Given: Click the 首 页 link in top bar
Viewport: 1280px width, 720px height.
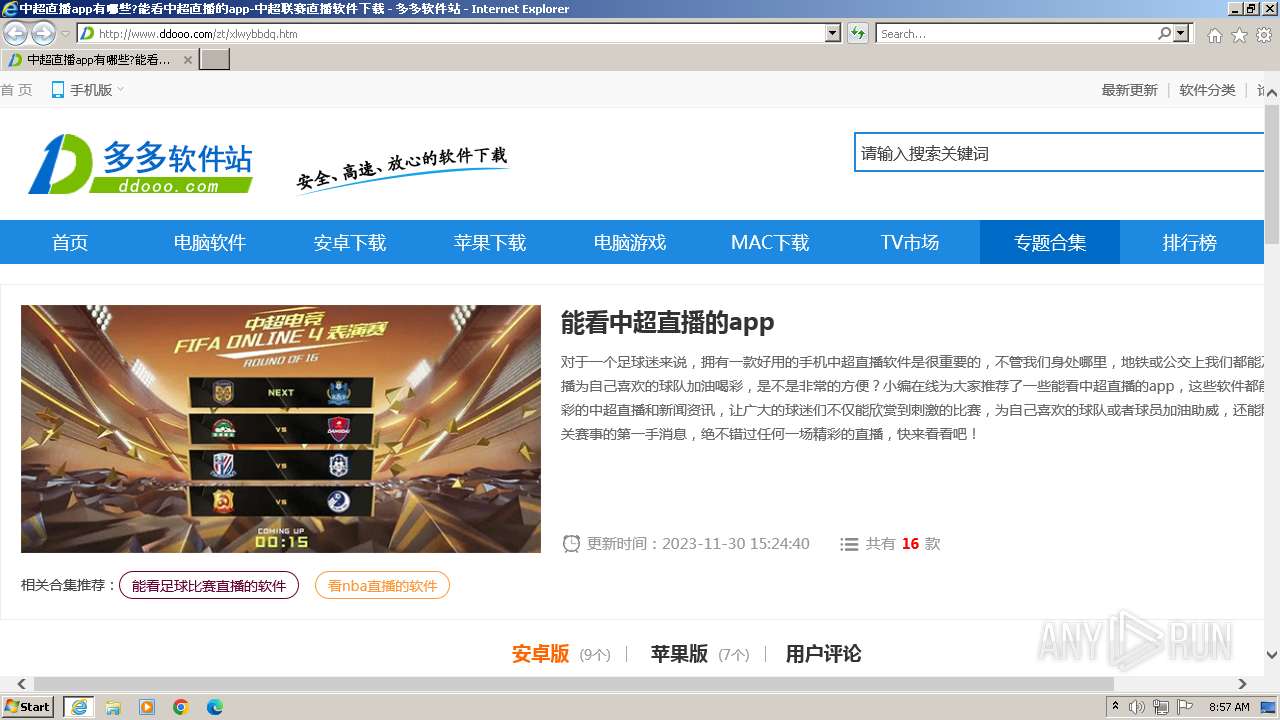Looking at the screenshot, I should pyautogui.click(x=16, y=90).
